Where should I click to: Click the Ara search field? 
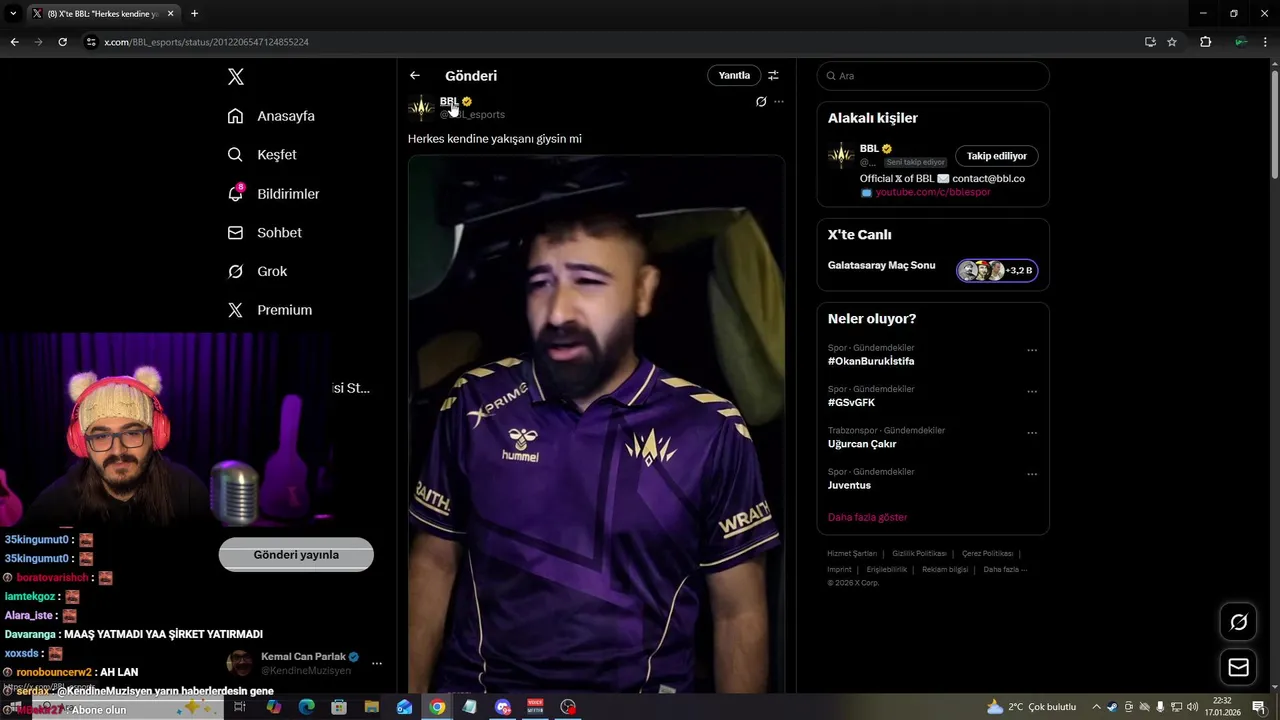(x=933, y=76)
